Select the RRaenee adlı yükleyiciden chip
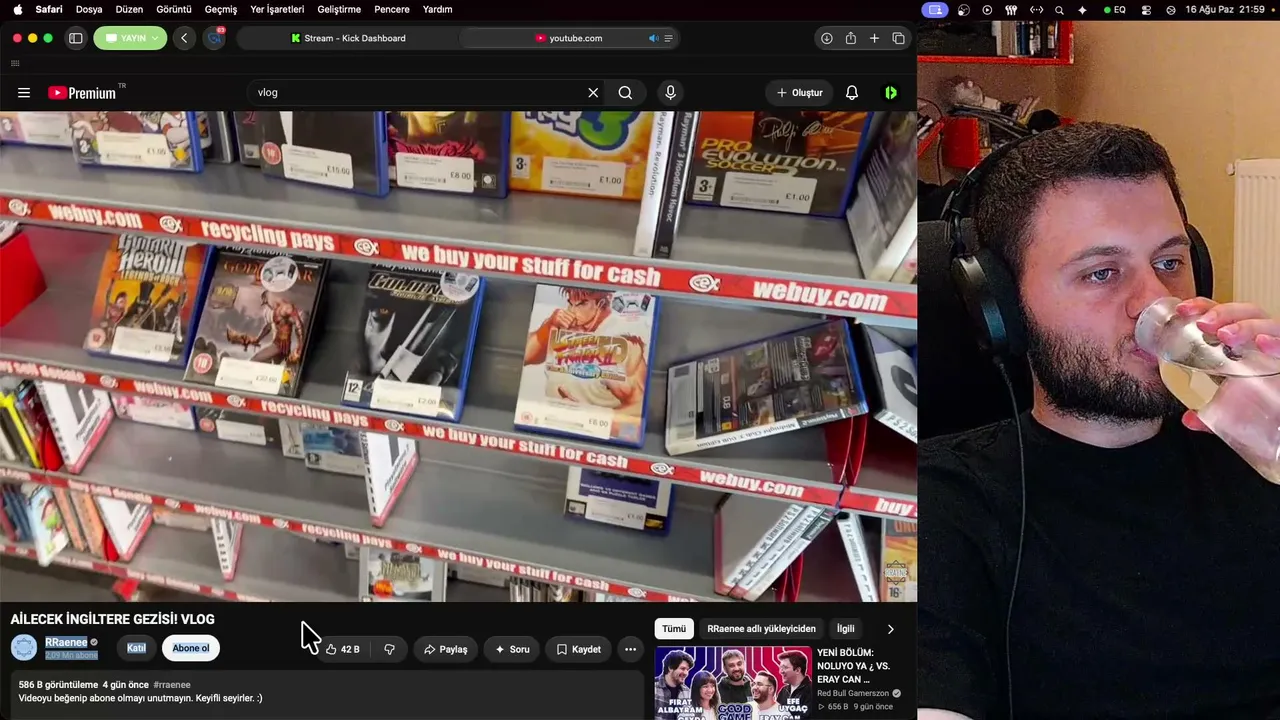The width and height of the screenshot is (1280, 720). tap(762, 629)
